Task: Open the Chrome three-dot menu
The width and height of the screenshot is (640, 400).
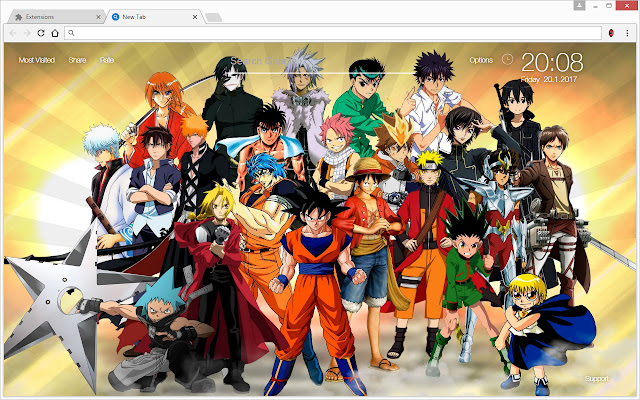Action: pyautogui.click(x=627, y=33)
